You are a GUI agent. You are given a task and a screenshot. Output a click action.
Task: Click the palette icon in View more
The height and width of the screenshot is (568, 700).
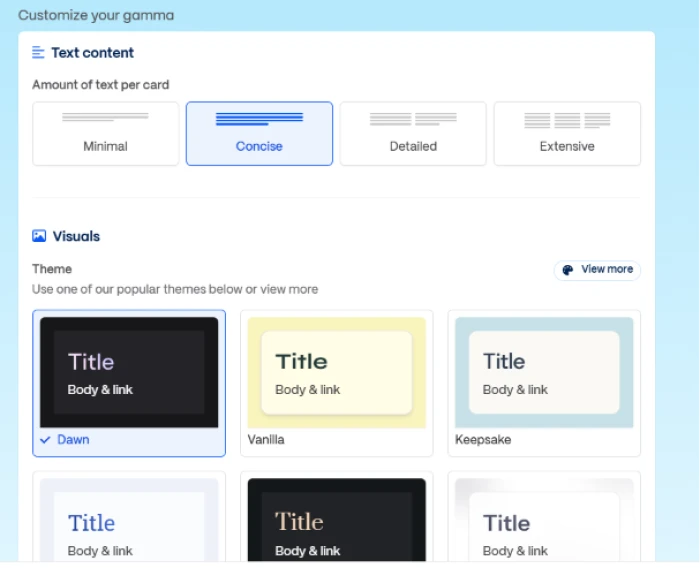[x=567, y=270]
